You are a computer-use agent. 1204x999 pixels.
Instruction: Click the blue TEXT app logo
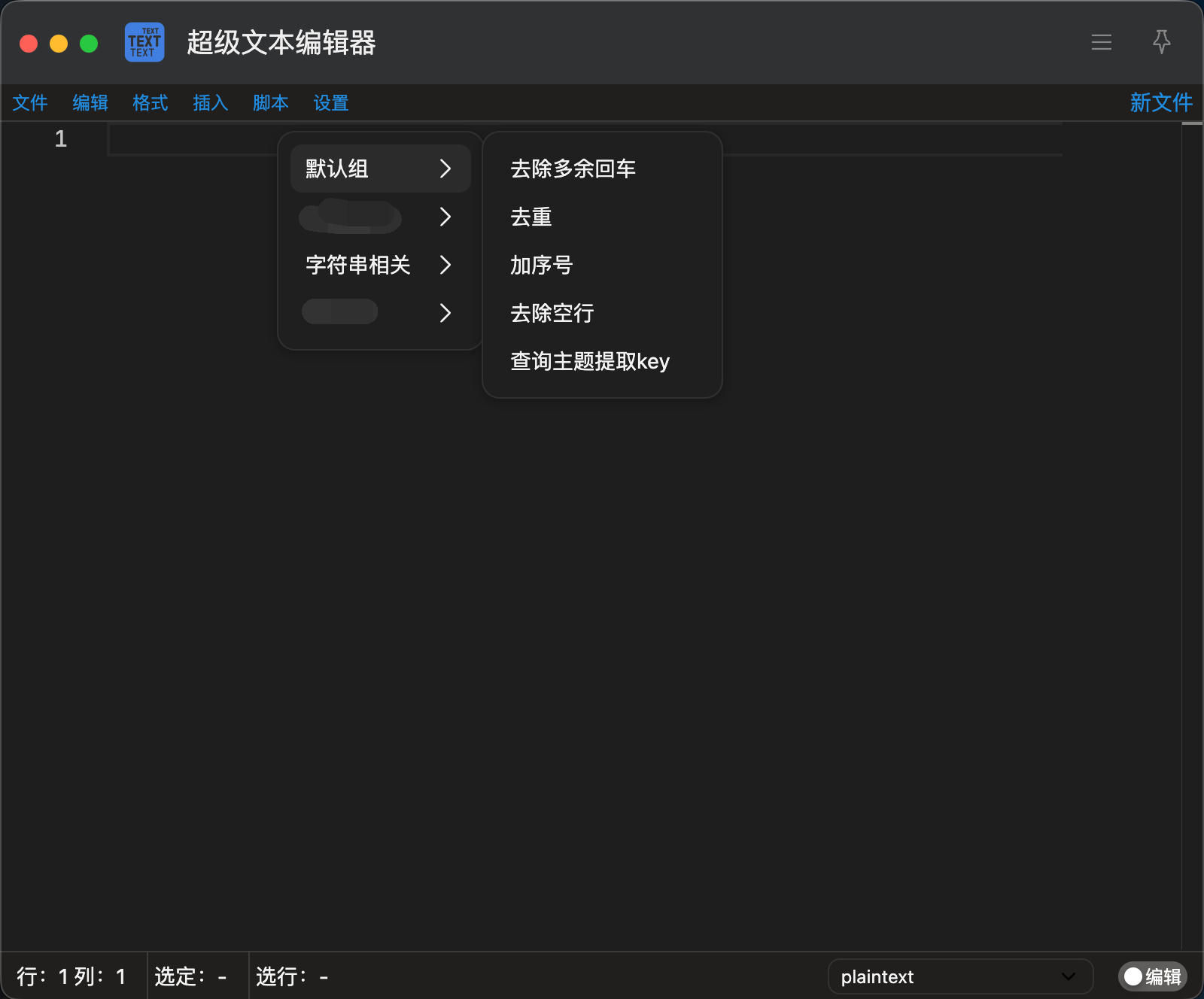pyautogui.click(x=144, y=42)
